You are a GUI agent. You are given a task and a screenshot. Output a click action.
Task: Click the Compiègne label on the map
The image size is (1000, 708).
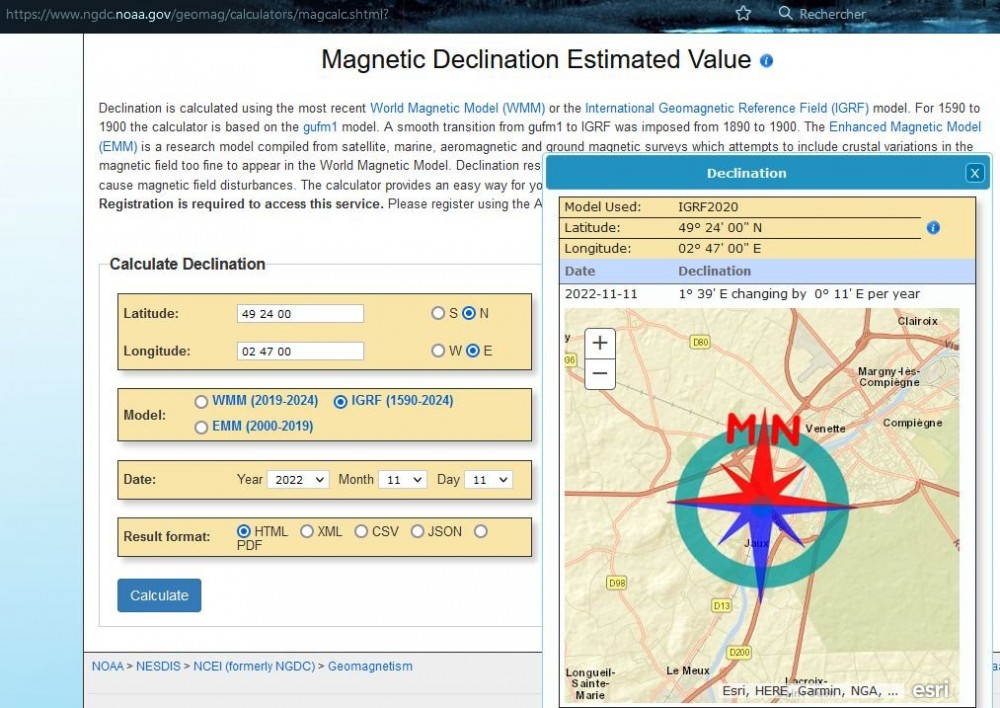(x=912, y=423)
